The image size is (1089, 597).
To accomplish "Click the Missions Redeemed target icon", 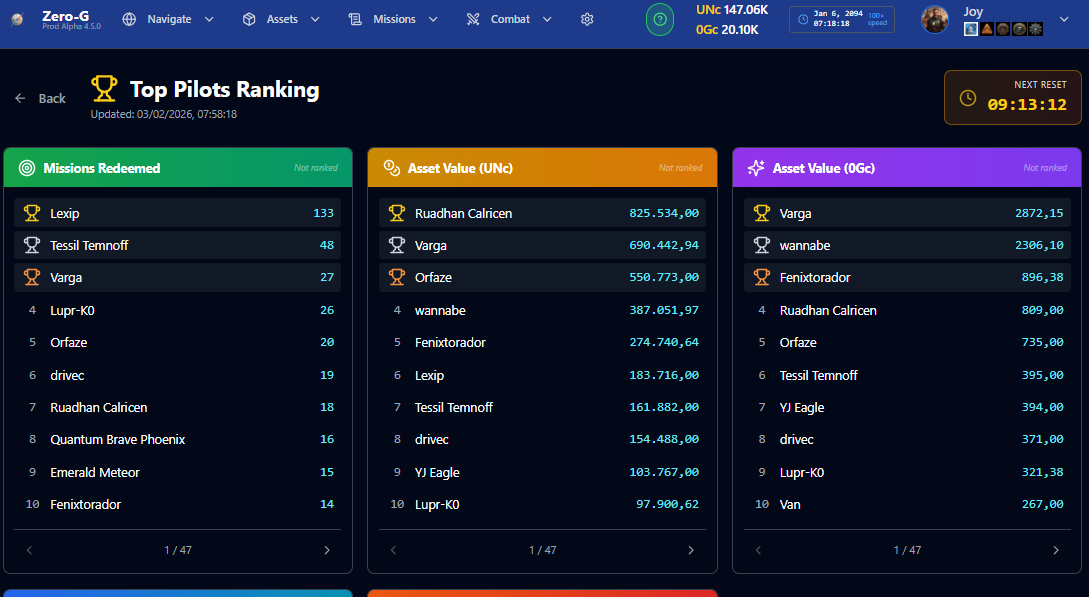I will point(27,168).
